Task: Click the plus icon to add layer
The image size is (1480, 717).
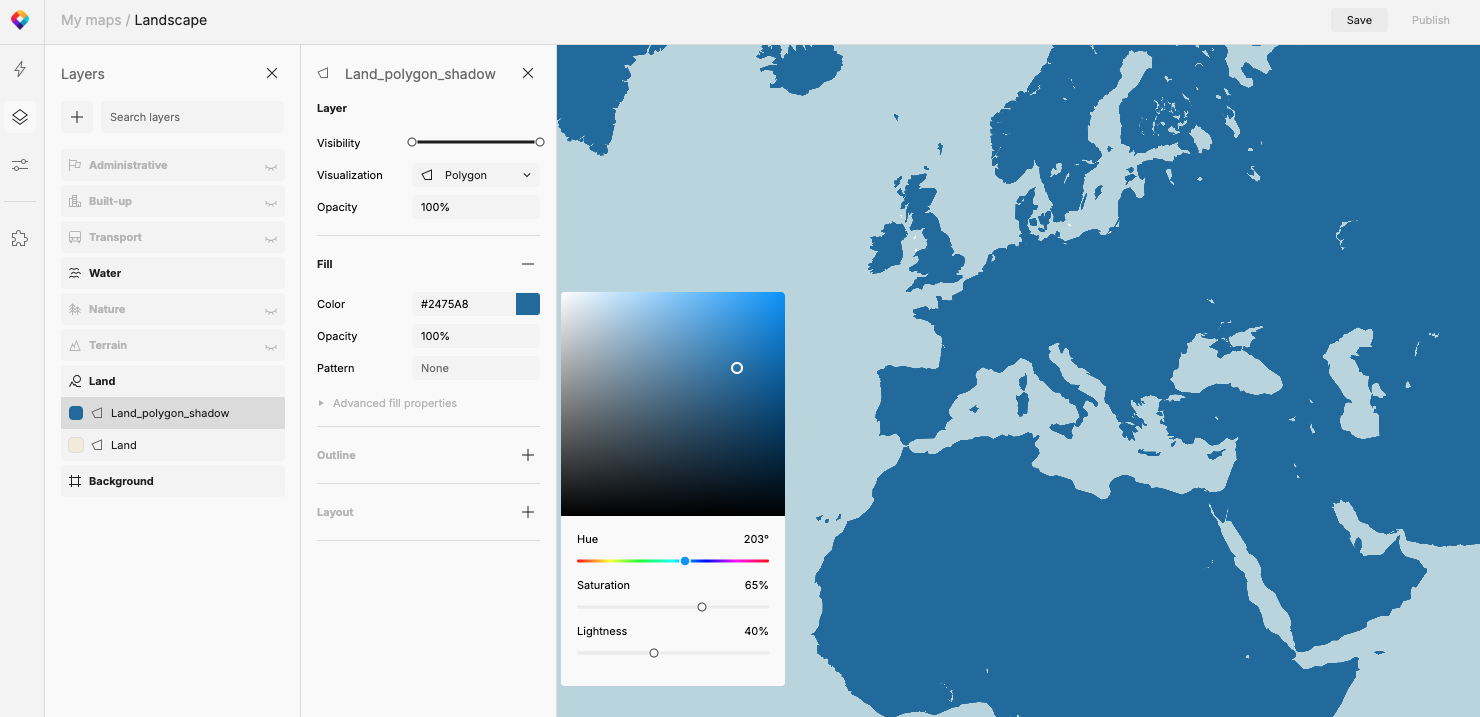Action: 77,117
